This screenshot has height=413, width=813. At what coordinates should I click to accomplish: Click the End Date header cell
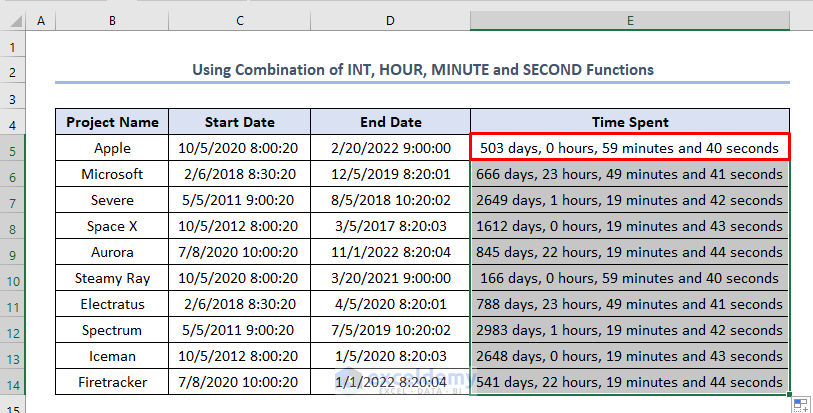[390, 122]
